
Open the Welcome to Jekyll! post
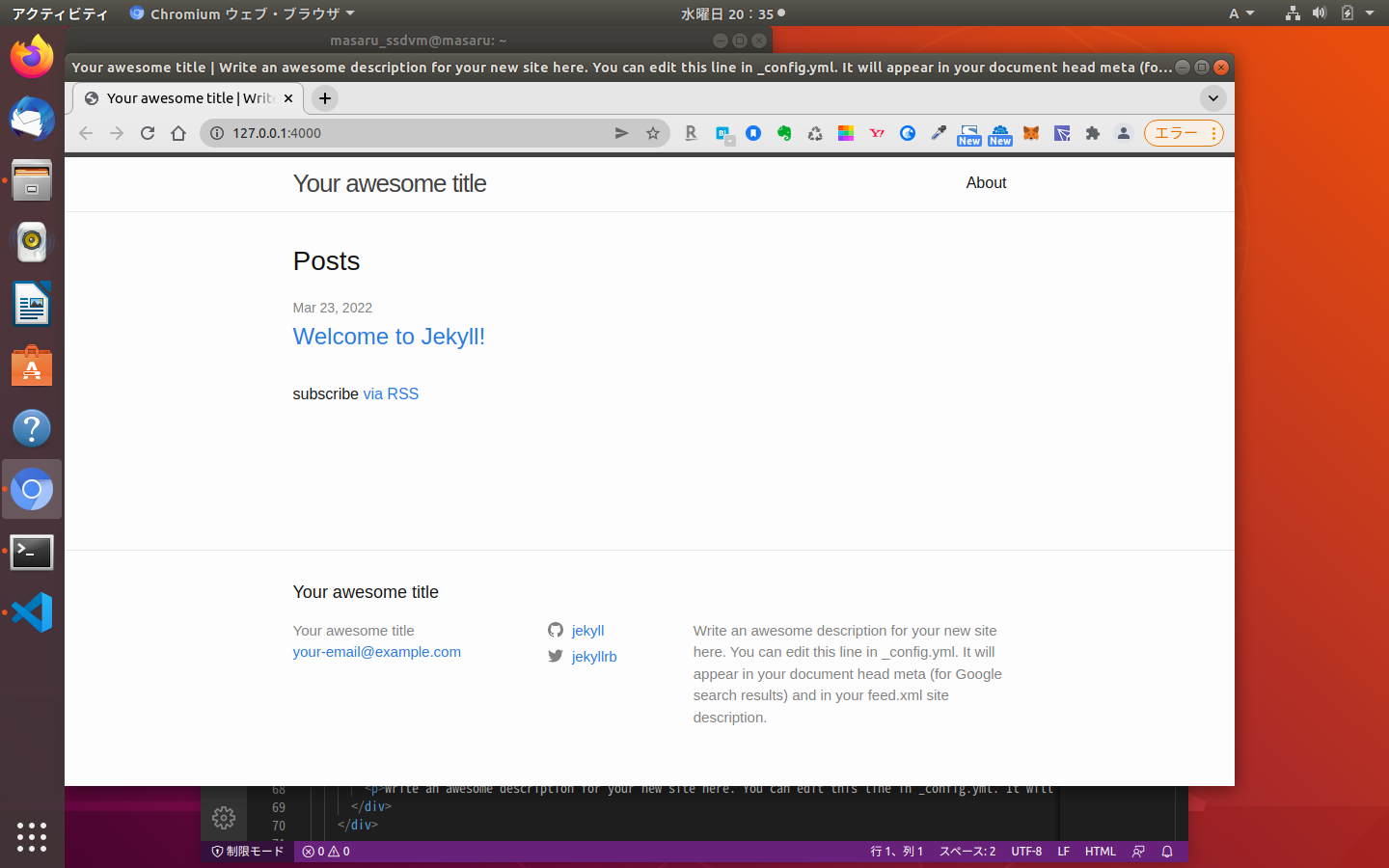pyautogui.click(x=389, y=337)
